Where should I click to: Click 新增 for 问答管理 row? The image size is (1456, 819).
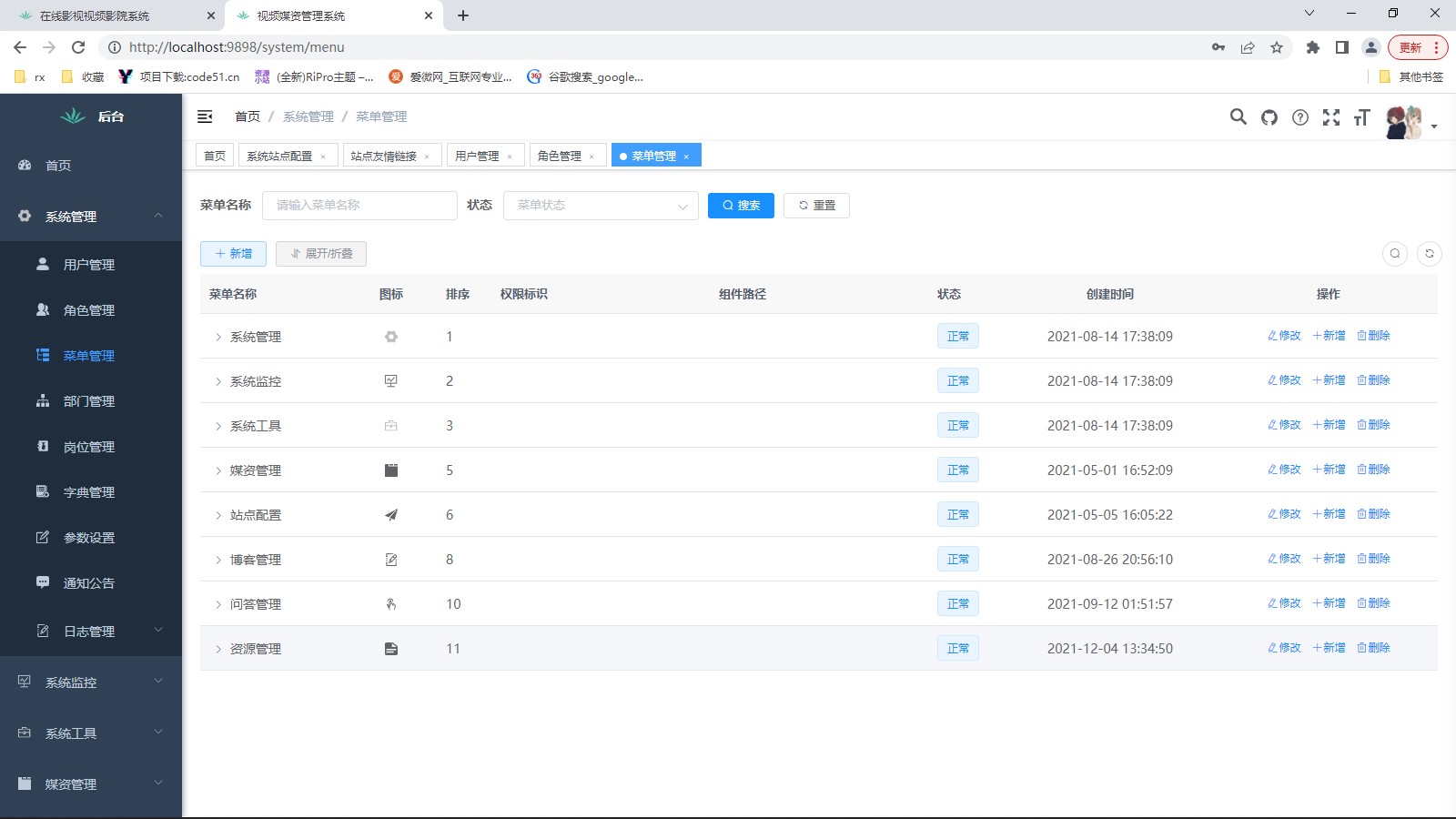pos(1329,603)
